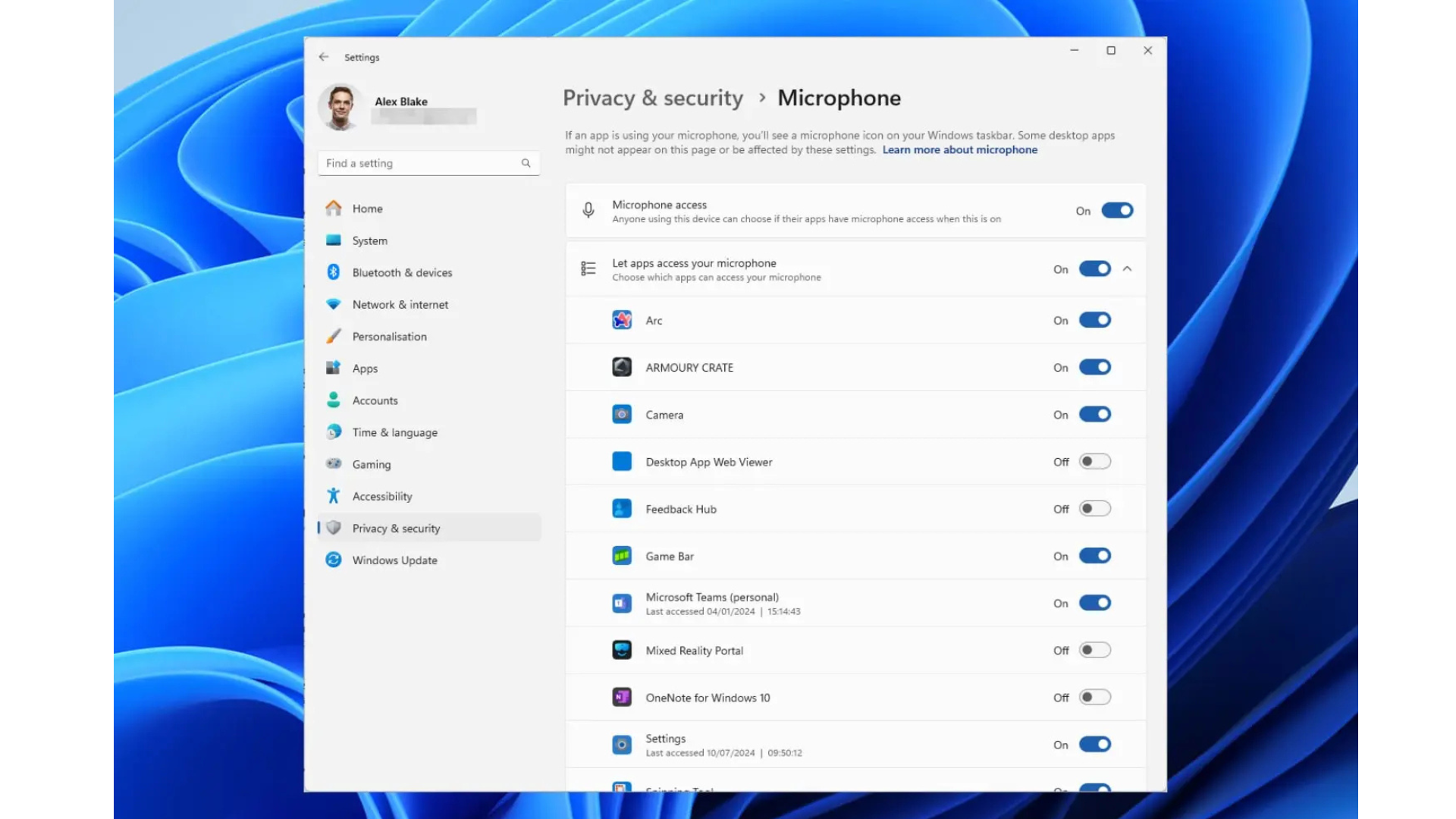1456x819 pixels.
Task: Click the Mixed Reality Portal icon
Action: 622,650
